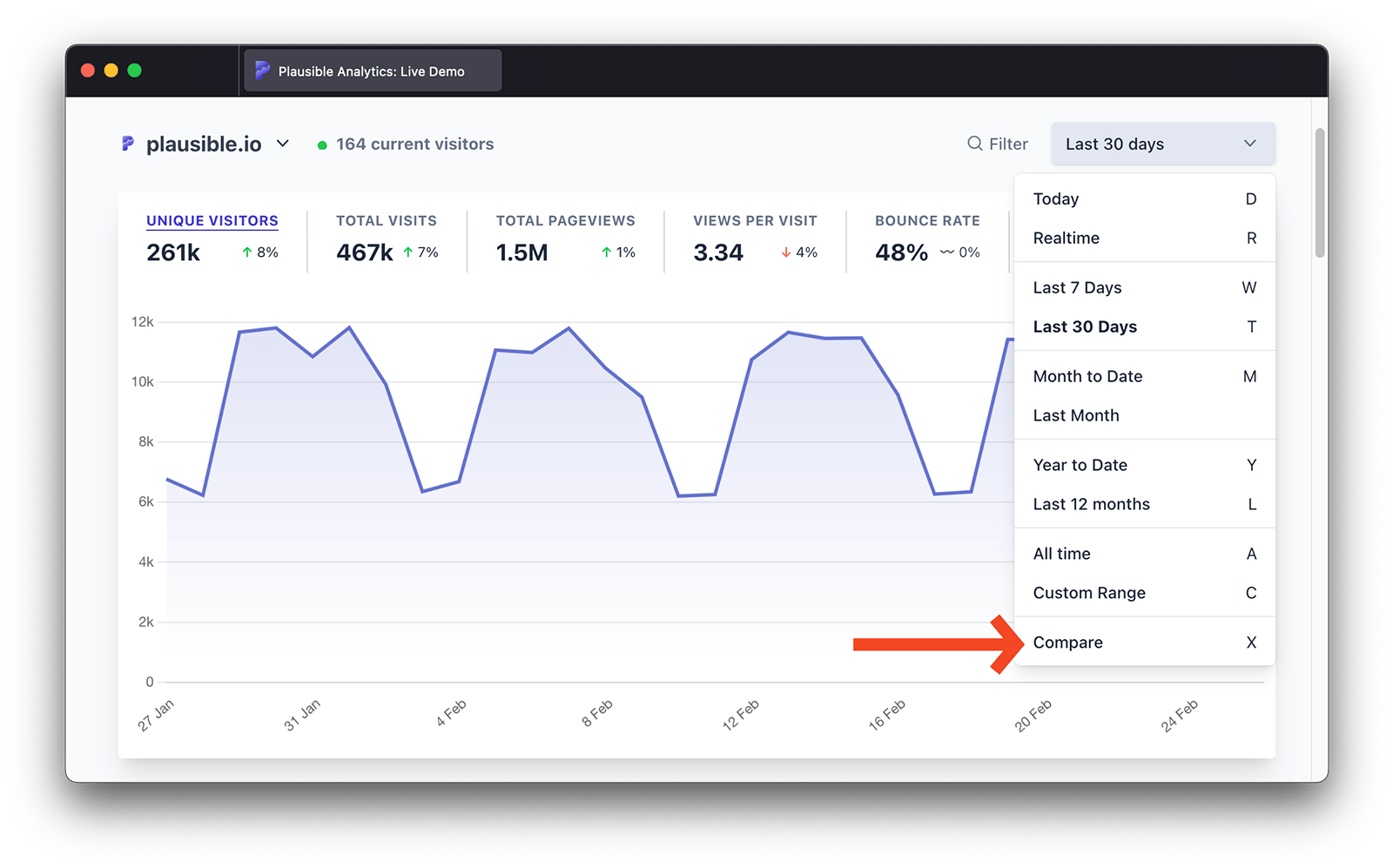
Task: Click the 12 Feb x-axis label
Action: (x=741, y=715)
